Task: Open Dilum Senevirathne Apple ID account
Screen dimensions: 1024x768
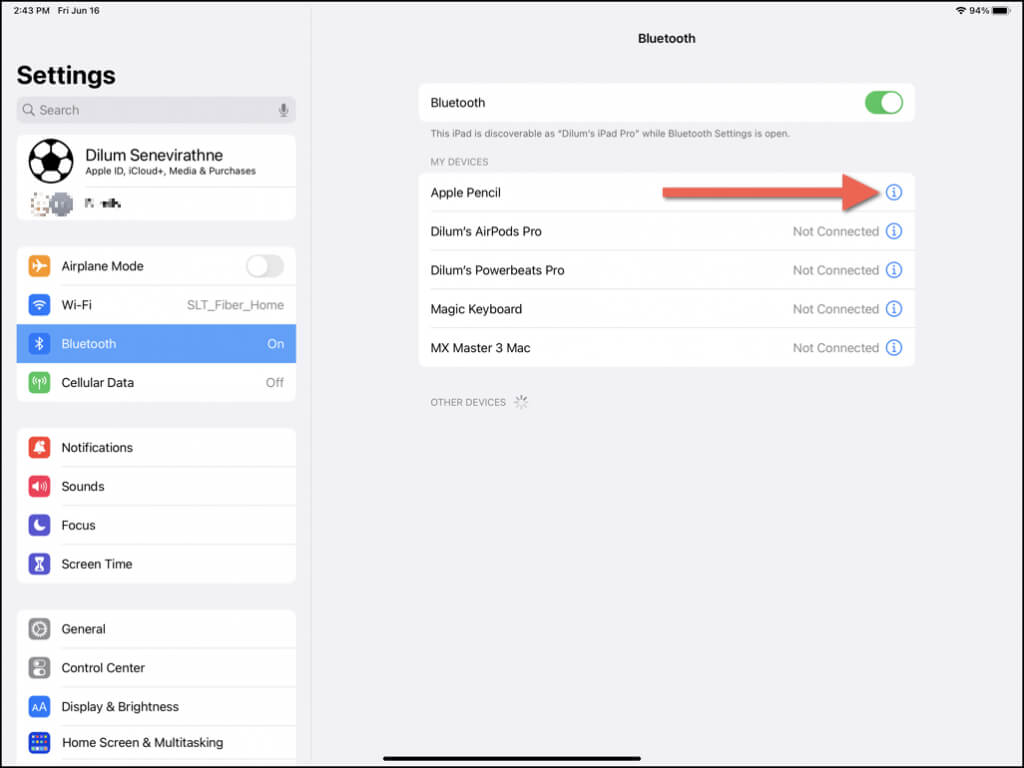Action: click(x=156, y=161)
